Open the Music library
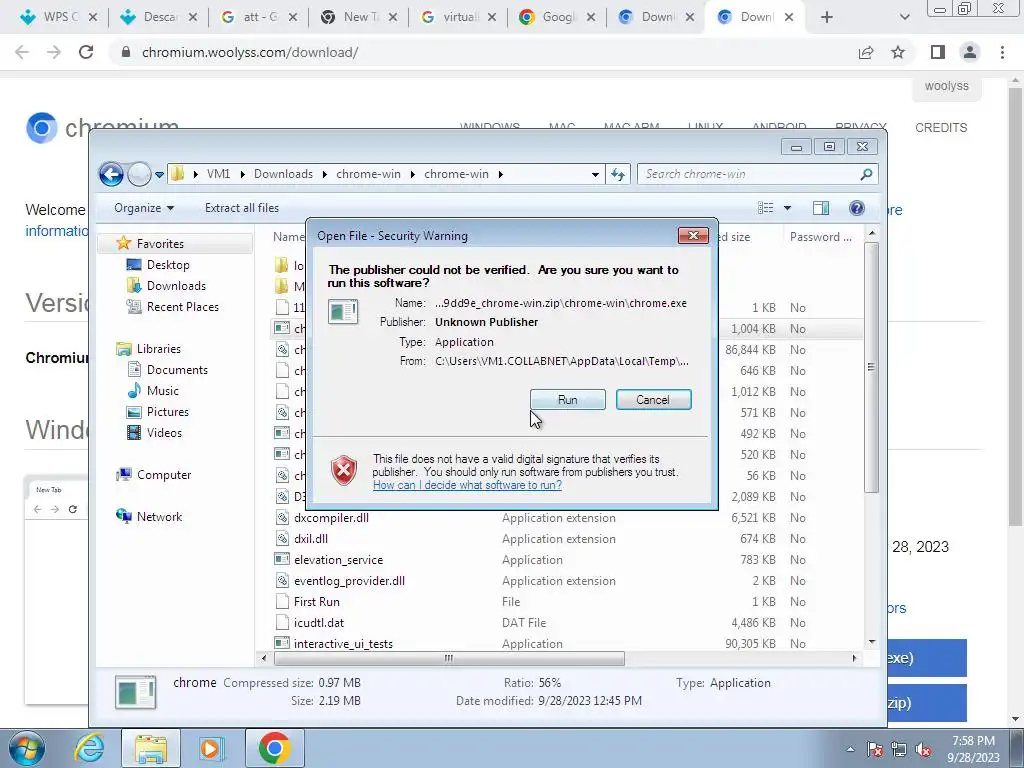Screen dimensions: 1024x768 click(x=163, y=391)
